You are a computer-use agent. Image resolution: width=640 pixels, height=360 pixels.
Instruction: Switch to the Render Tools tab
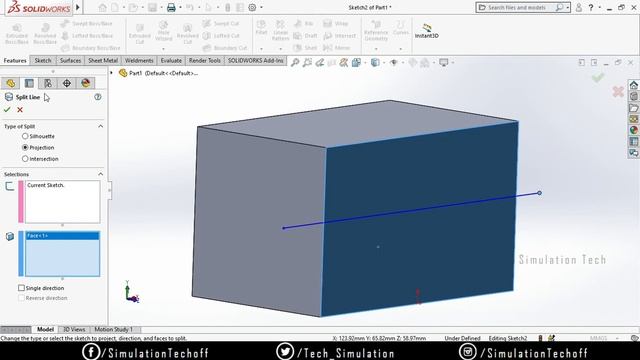tap(204, 60)
